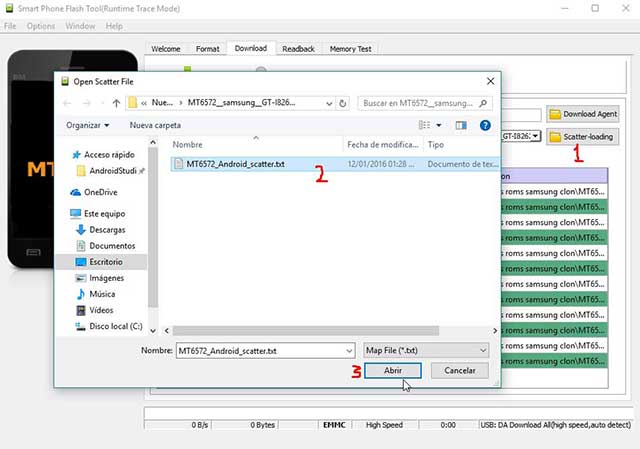Image resolution: width=640 pixels, height=449 pixels.
Task: Sort by Fecha de modifica... column
Action: (x=383, y=144)
